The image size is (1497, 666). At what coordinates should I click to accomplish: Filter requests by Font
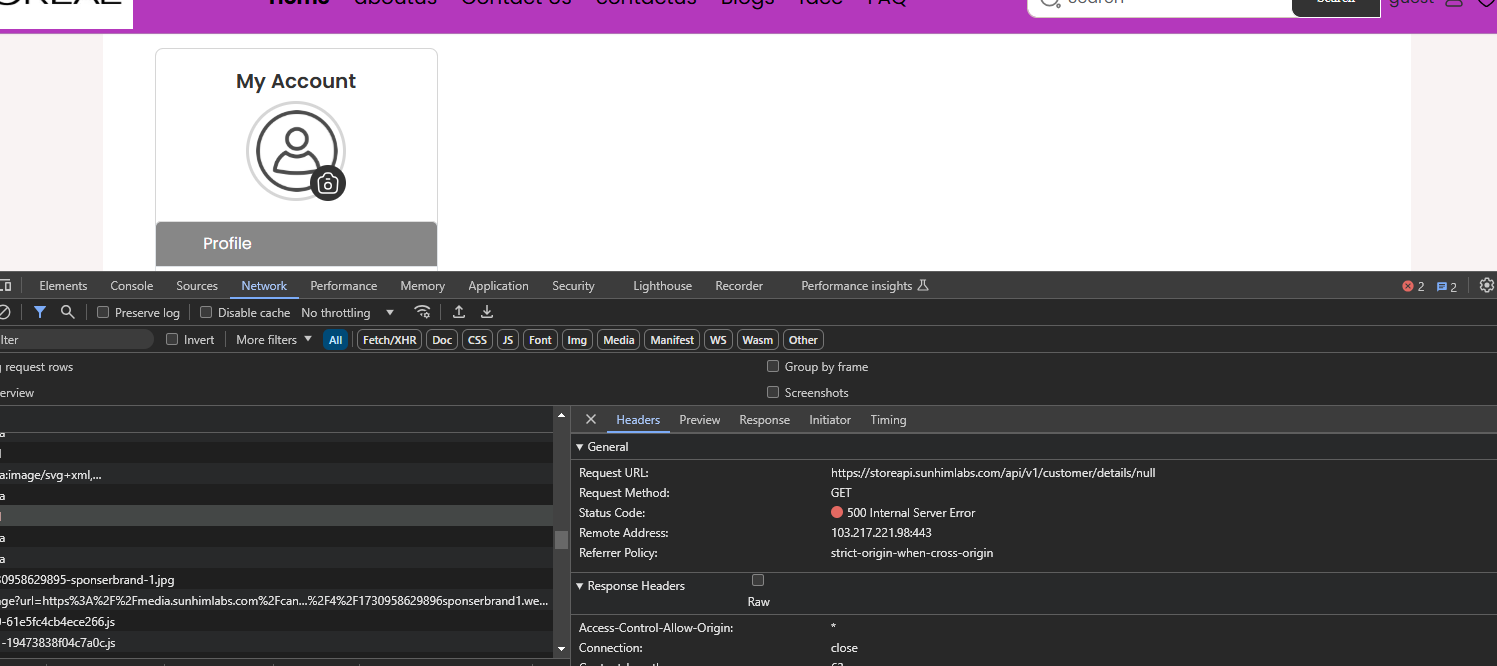point(540,340)
